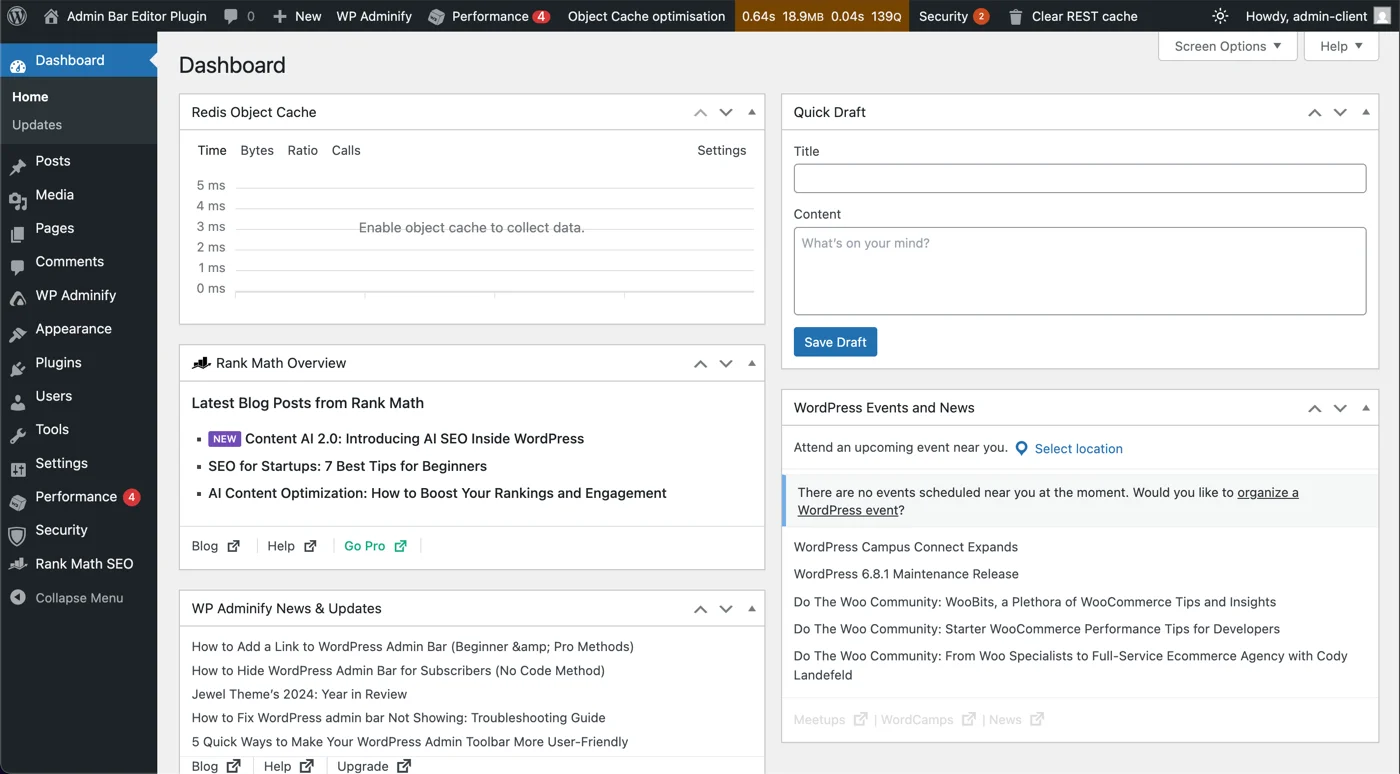Switch Redis chart to Bytes tab
Viewport: 1400px width, 774px height.
[x=257, y=150]
